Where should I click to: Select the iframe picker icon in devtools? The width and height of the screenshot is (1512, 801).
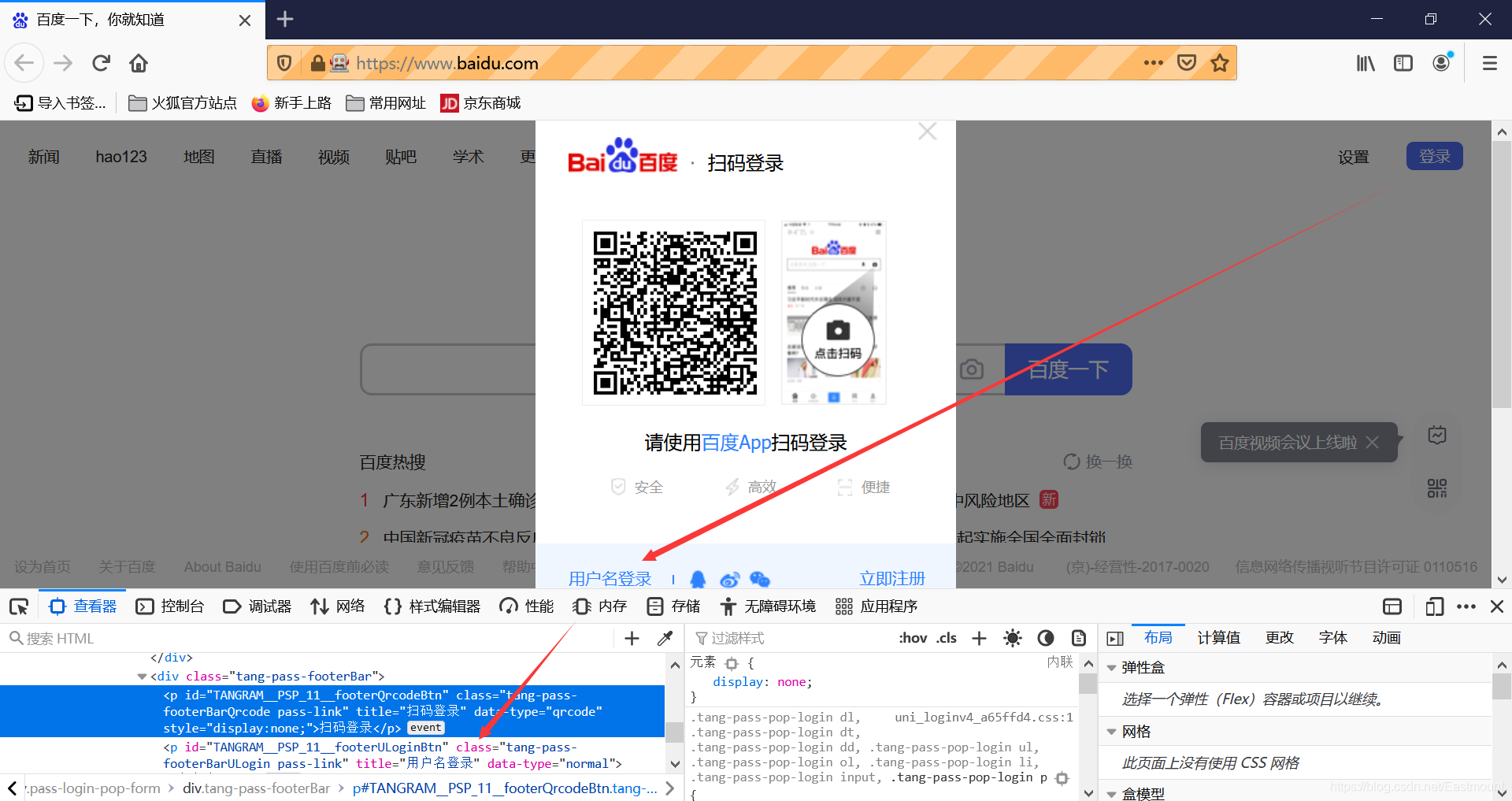(1392, 606)
